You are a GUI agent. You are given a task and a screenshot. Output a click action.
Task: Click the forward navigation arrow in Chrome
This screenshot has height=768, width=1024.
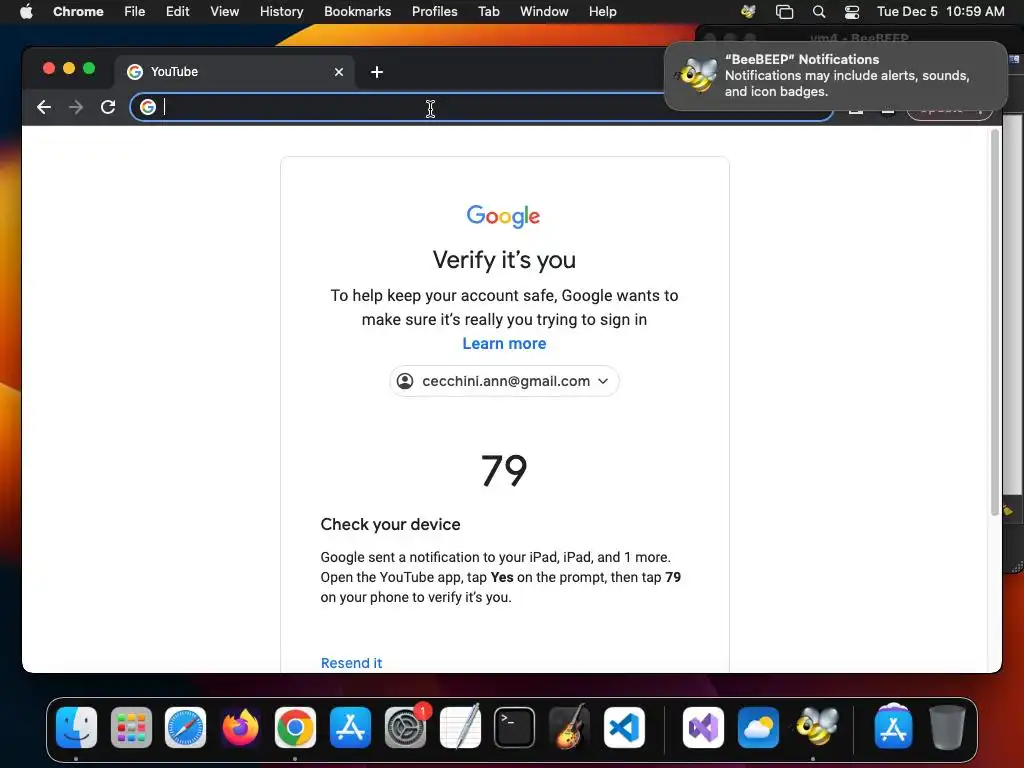[x=76, y=107]
